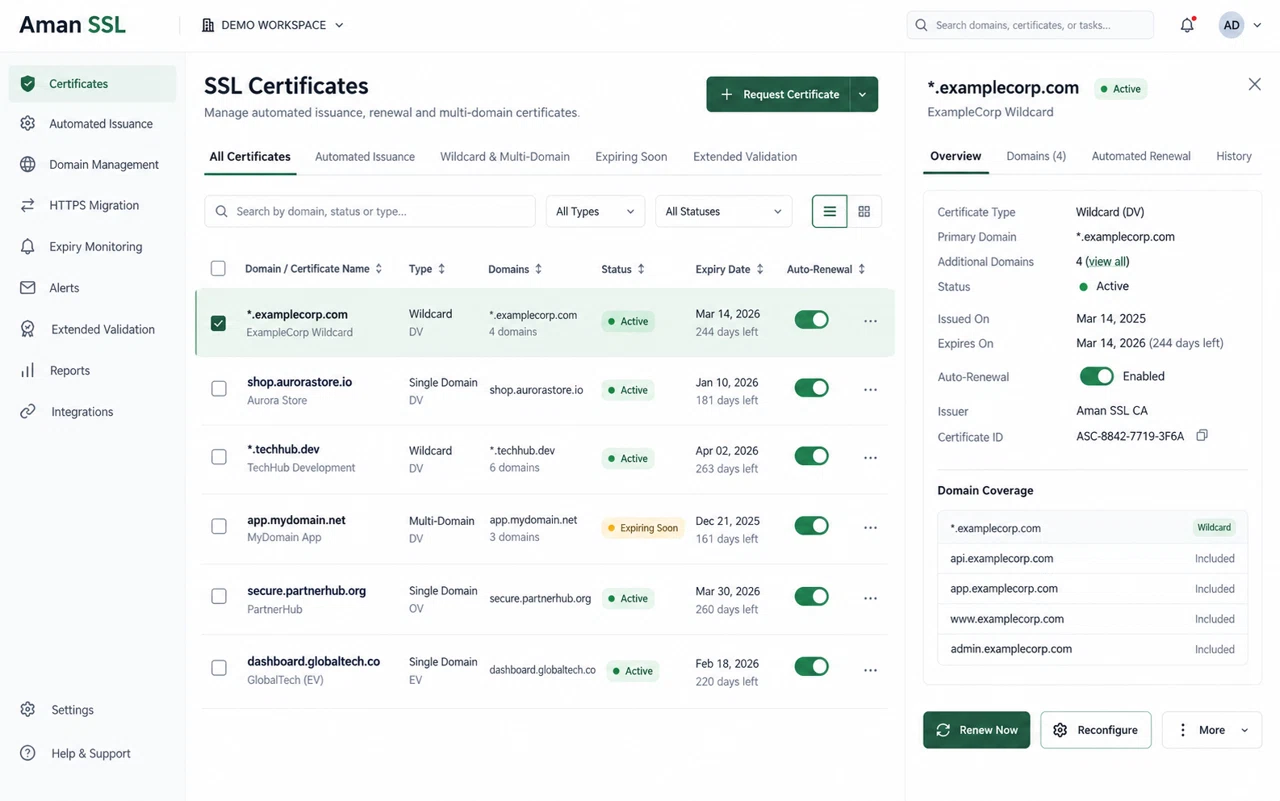This screenshot has height=801, width=1280.
Task: Follow the view all domains link
Action: [1107, 262]
